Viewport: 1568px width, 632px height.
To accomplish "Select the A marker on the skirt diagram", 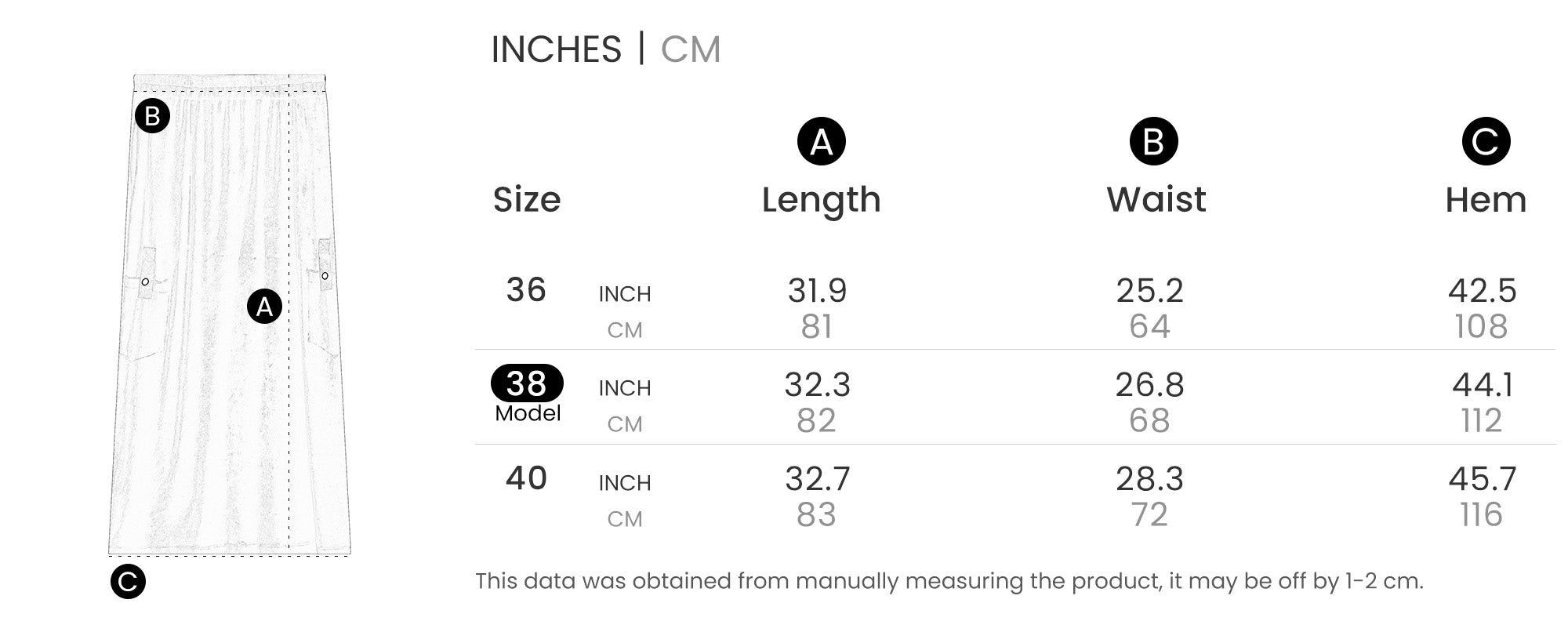I will tap(264, 307).
